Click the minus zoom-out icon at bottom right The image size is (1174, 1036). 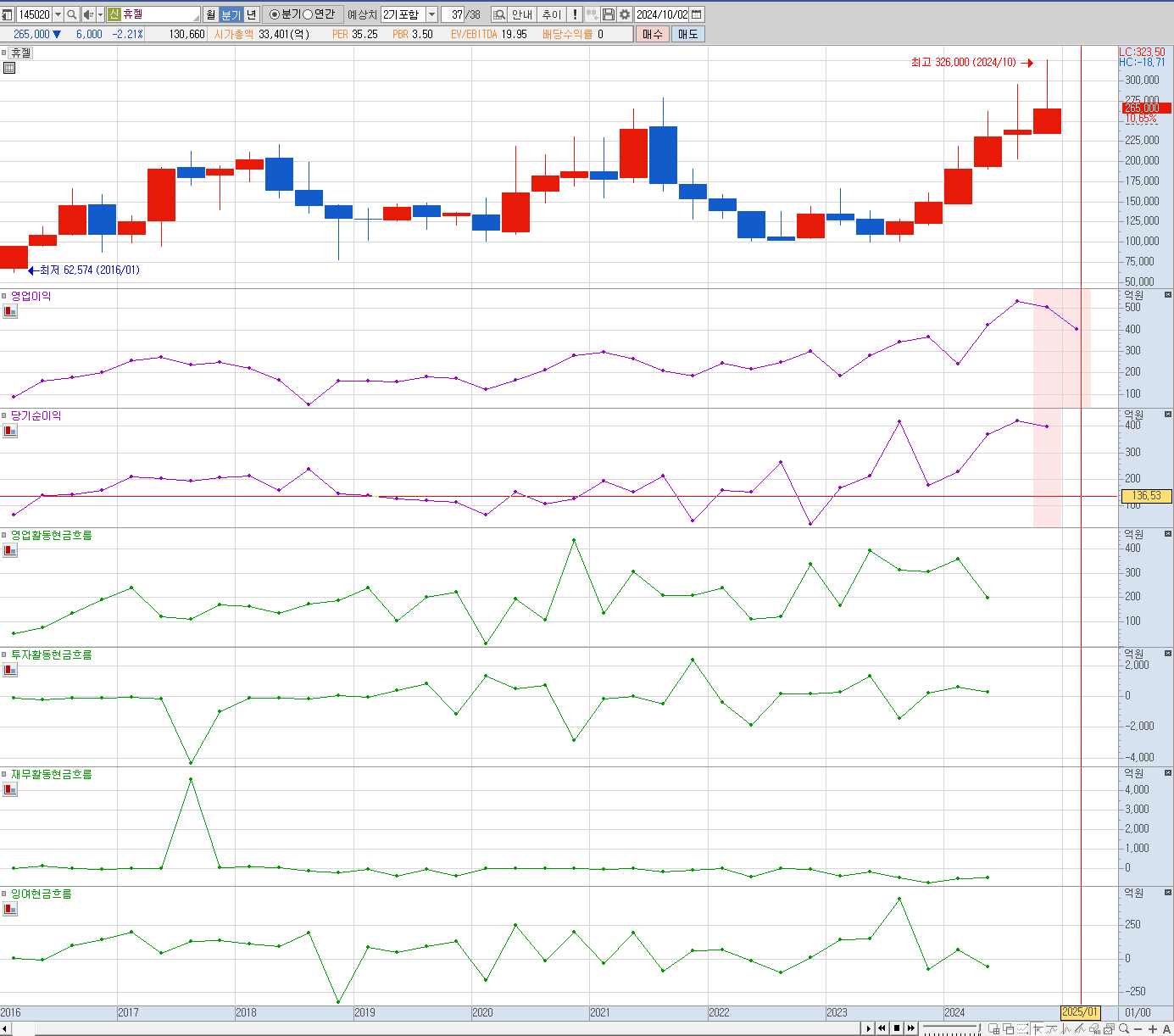point(1138,1029)
